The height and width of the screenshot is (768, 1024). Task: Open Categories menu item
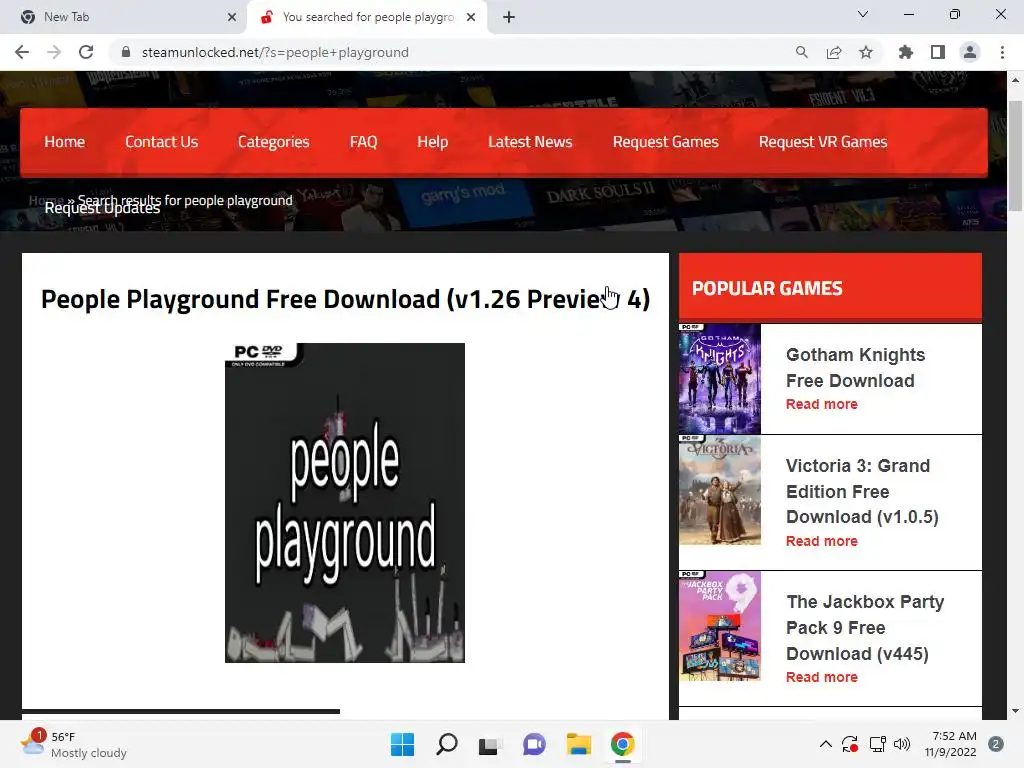(x=274, y=142)
